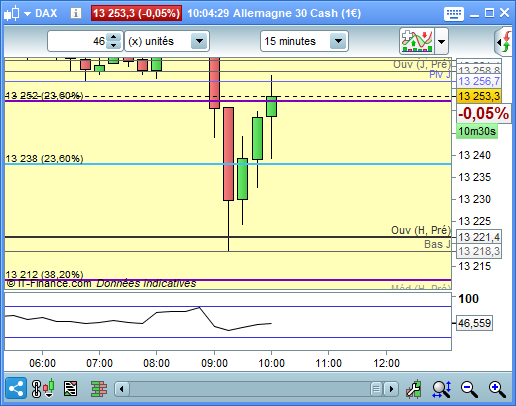Click the magnifier auto-fit zoom icon
The width and height of the screenshot is (516, 406).
pos(442,389)
